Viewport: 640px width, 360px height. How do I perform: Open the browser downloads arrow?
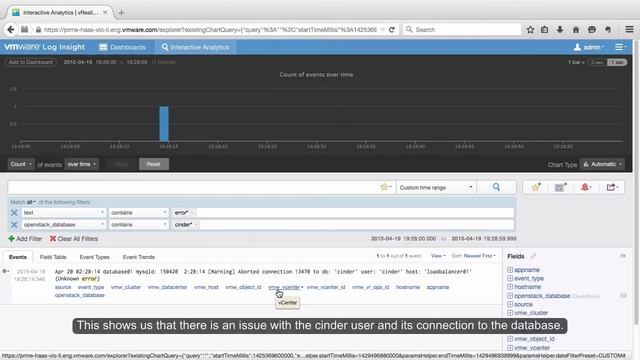[560, 29]
